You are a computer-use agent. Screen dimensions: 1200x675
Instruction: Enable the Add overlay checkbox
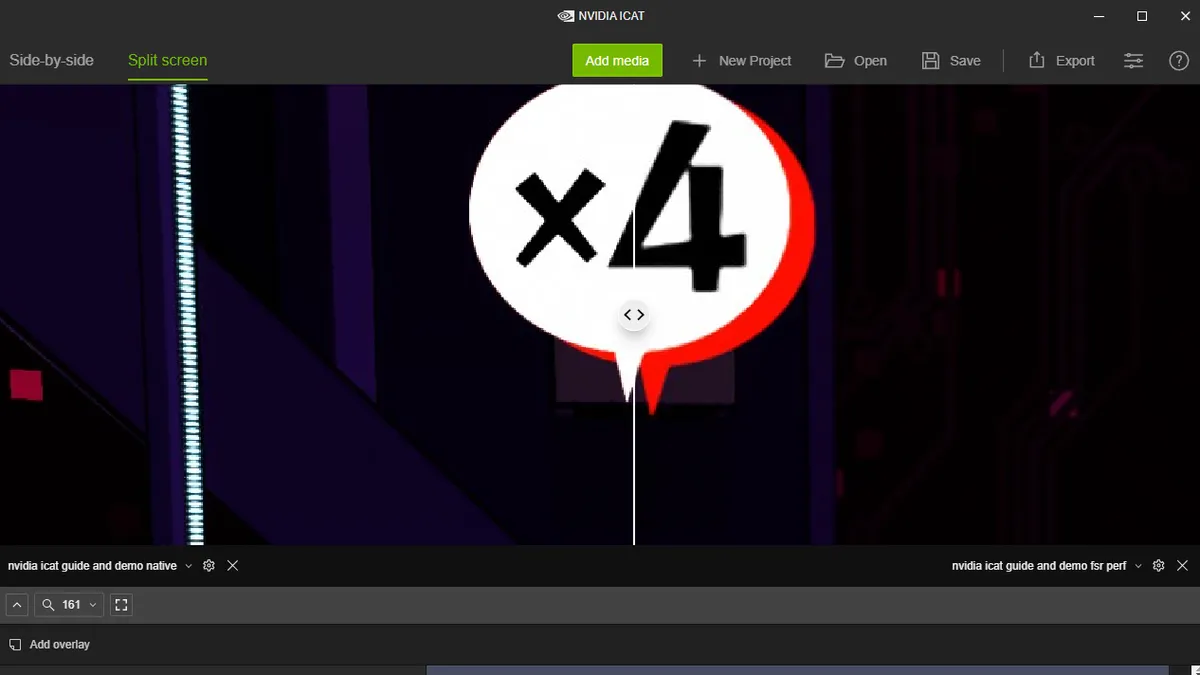point(15,645)
